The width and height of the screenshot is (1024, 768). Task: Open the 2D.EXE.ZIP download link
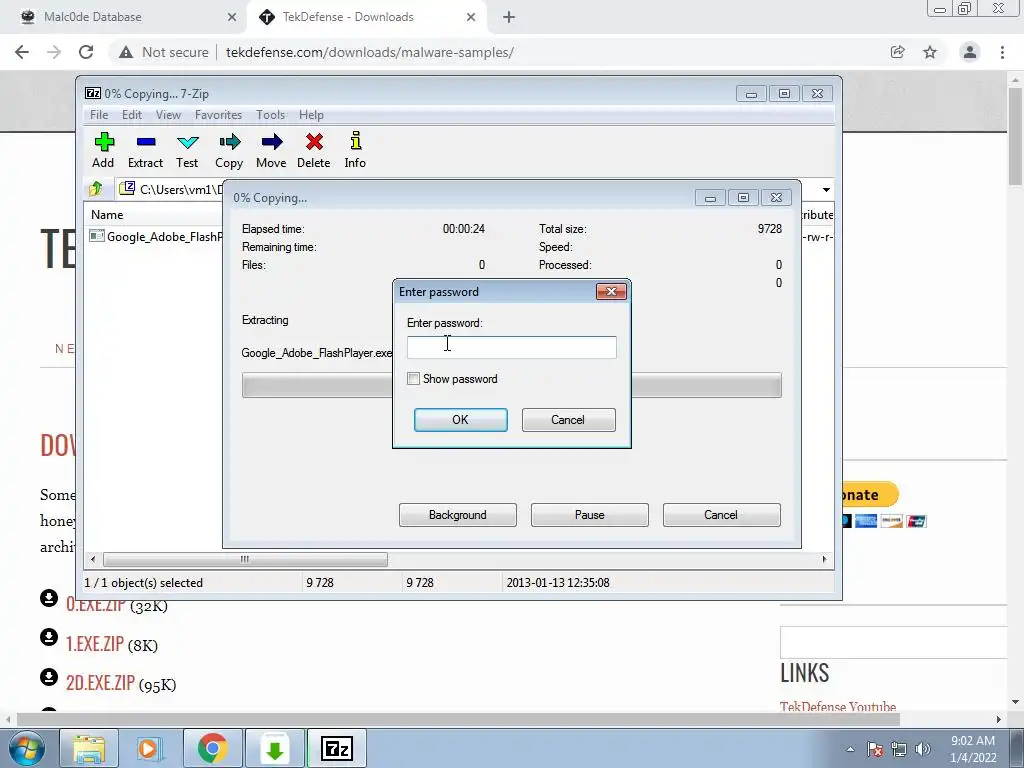tap(101, 683)
